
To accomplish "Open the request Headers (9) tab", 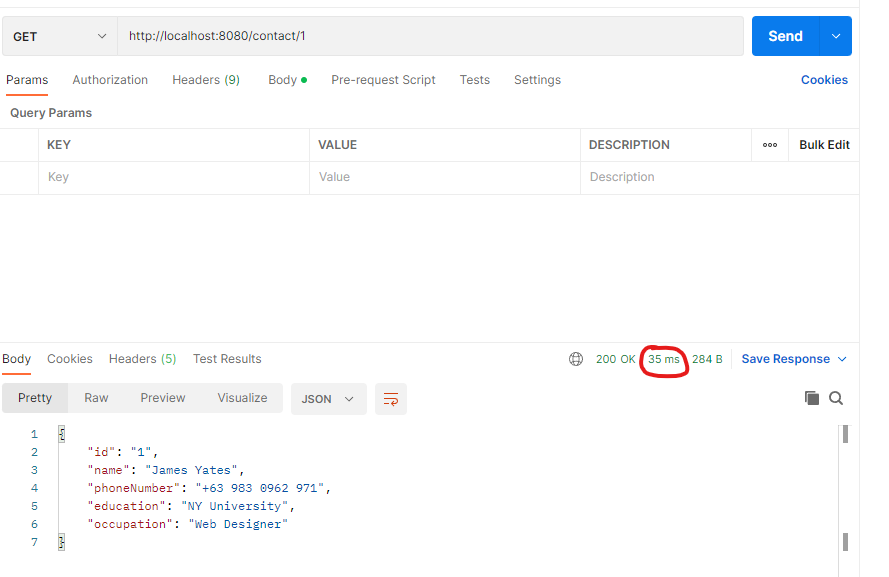I will 206,80.
